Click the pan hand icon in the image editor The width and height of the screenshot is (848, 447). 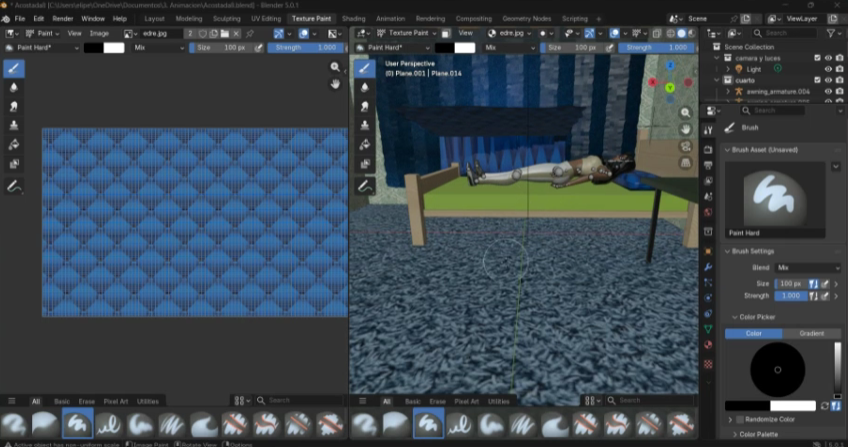pos(336,84)
